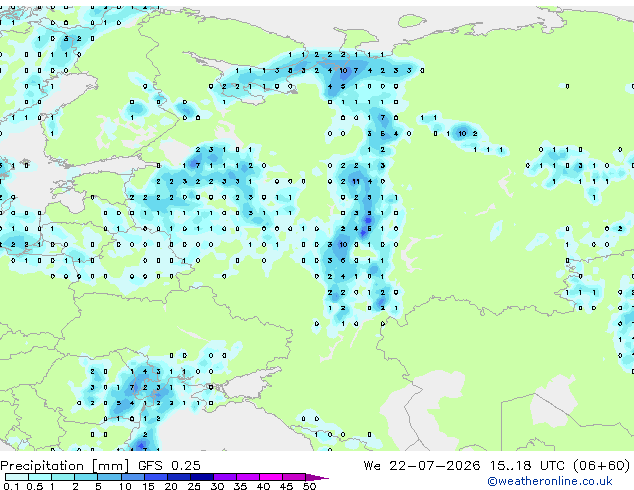Click the 'GFS 0.25' model label

coord(169,466)
